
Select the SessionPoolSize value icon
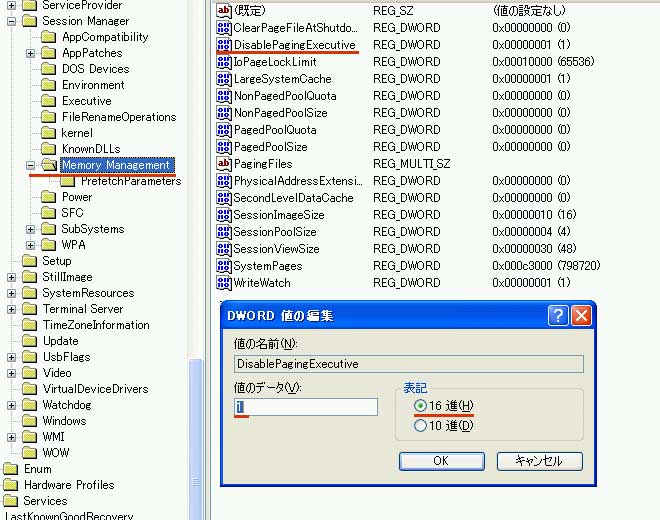coord(224,232)
